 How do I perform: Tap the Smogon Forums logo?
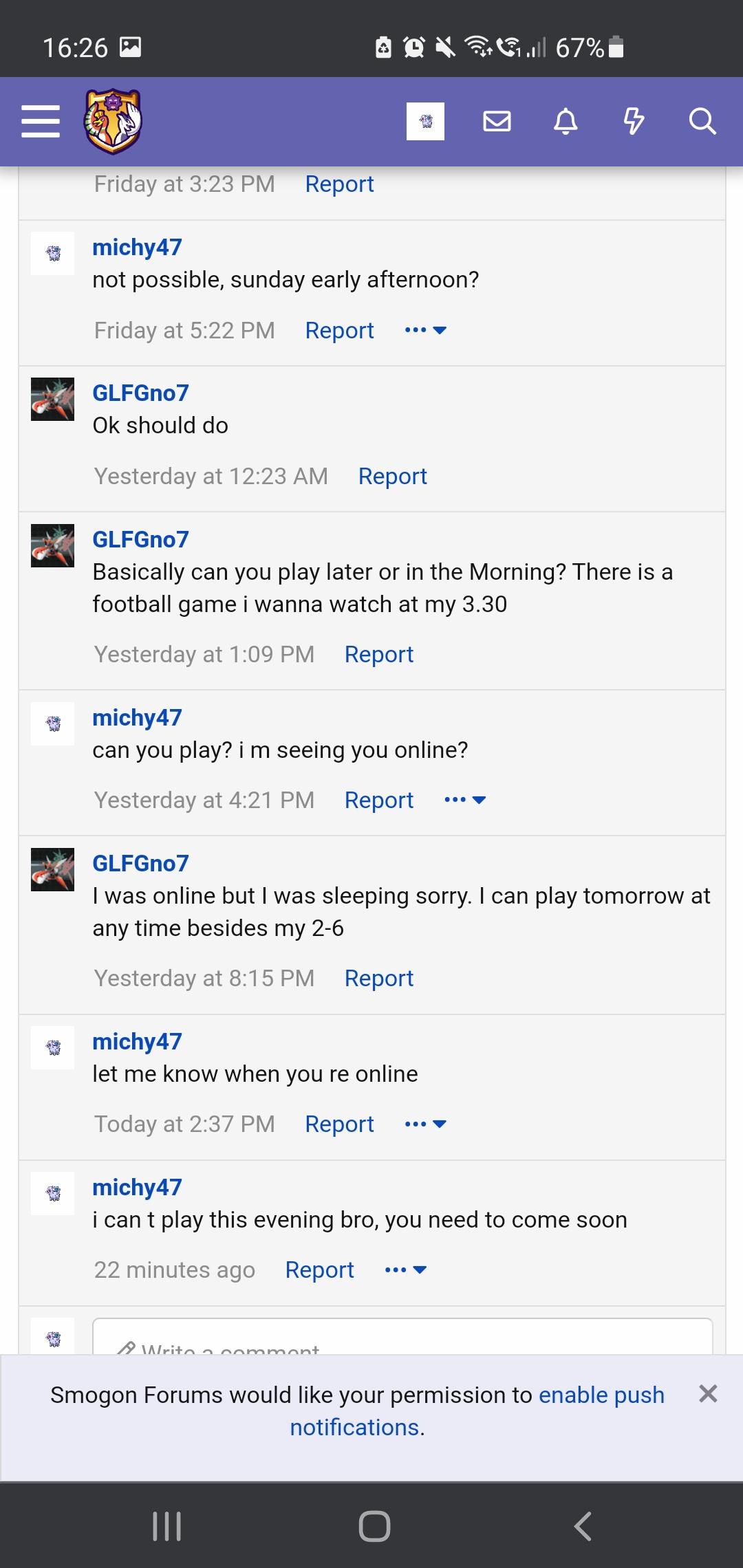pos(113,122)
